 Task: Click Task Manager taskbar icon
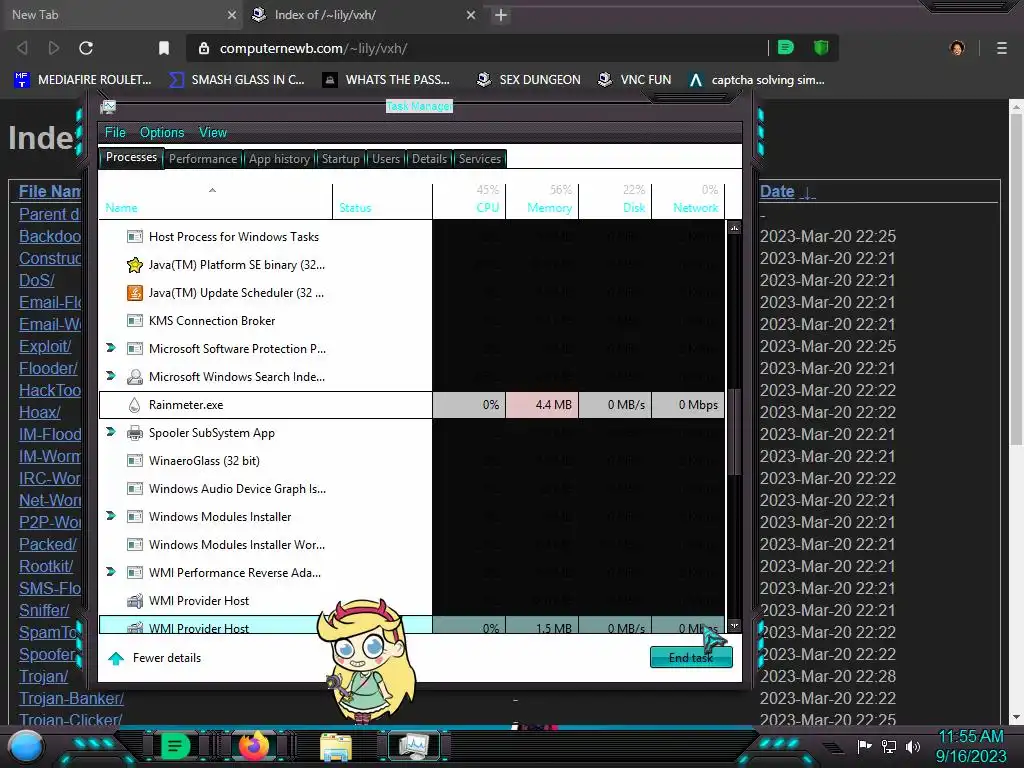pos(413,746)
